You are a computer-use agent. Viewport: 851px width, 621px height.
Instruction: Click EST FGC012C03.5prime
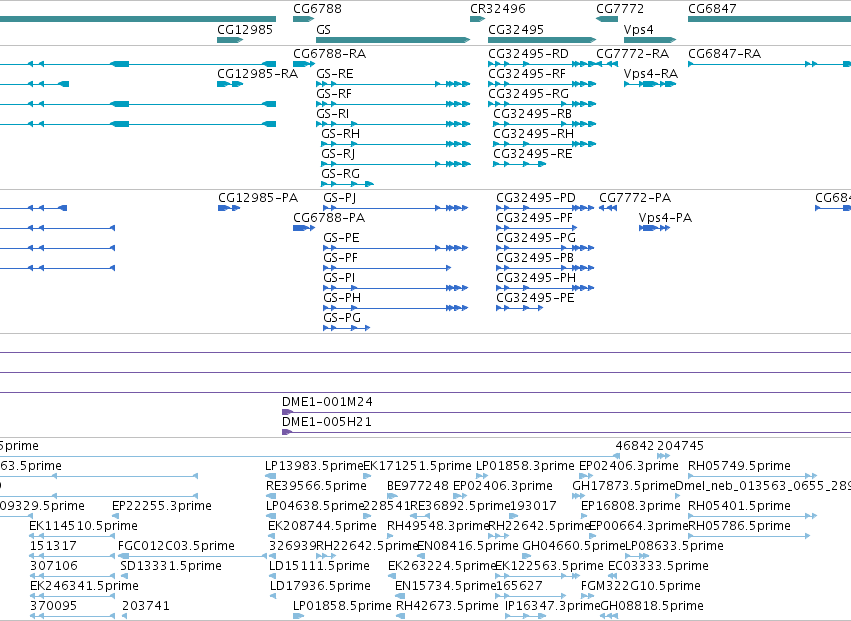[176, 546]
